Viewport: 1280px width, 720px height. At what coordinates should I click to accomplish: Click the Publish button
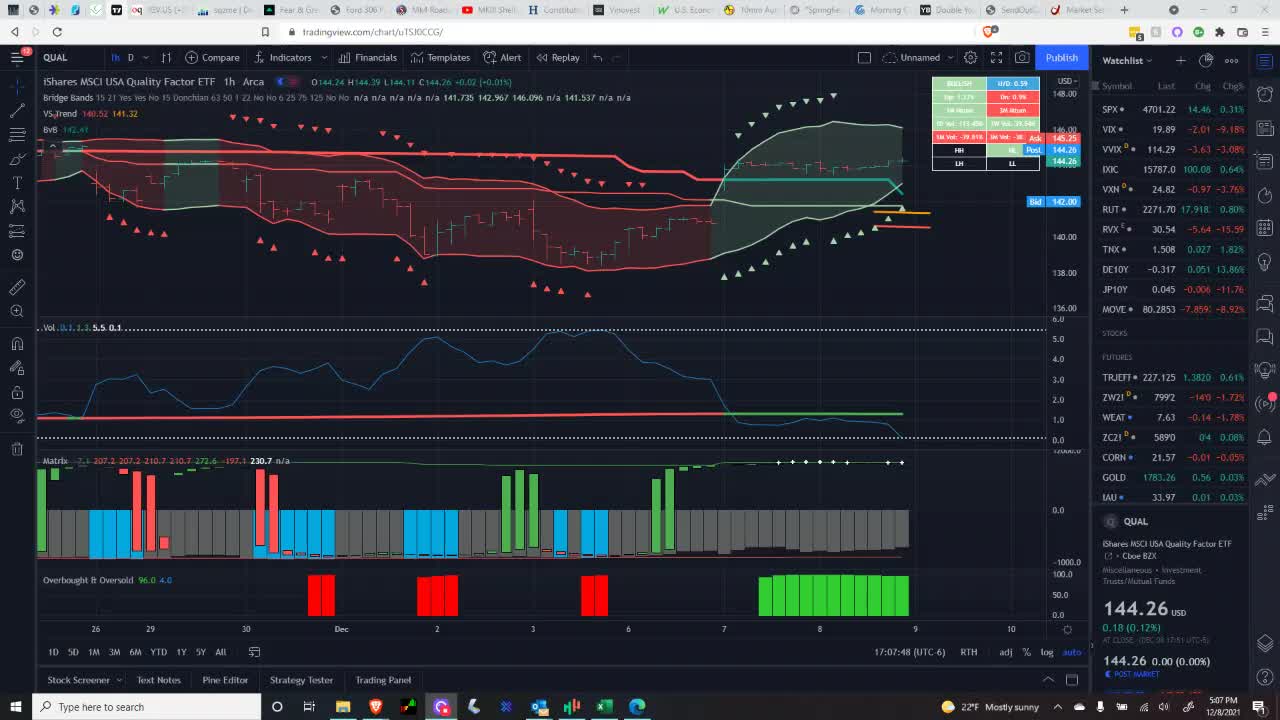click(1061, 57)
